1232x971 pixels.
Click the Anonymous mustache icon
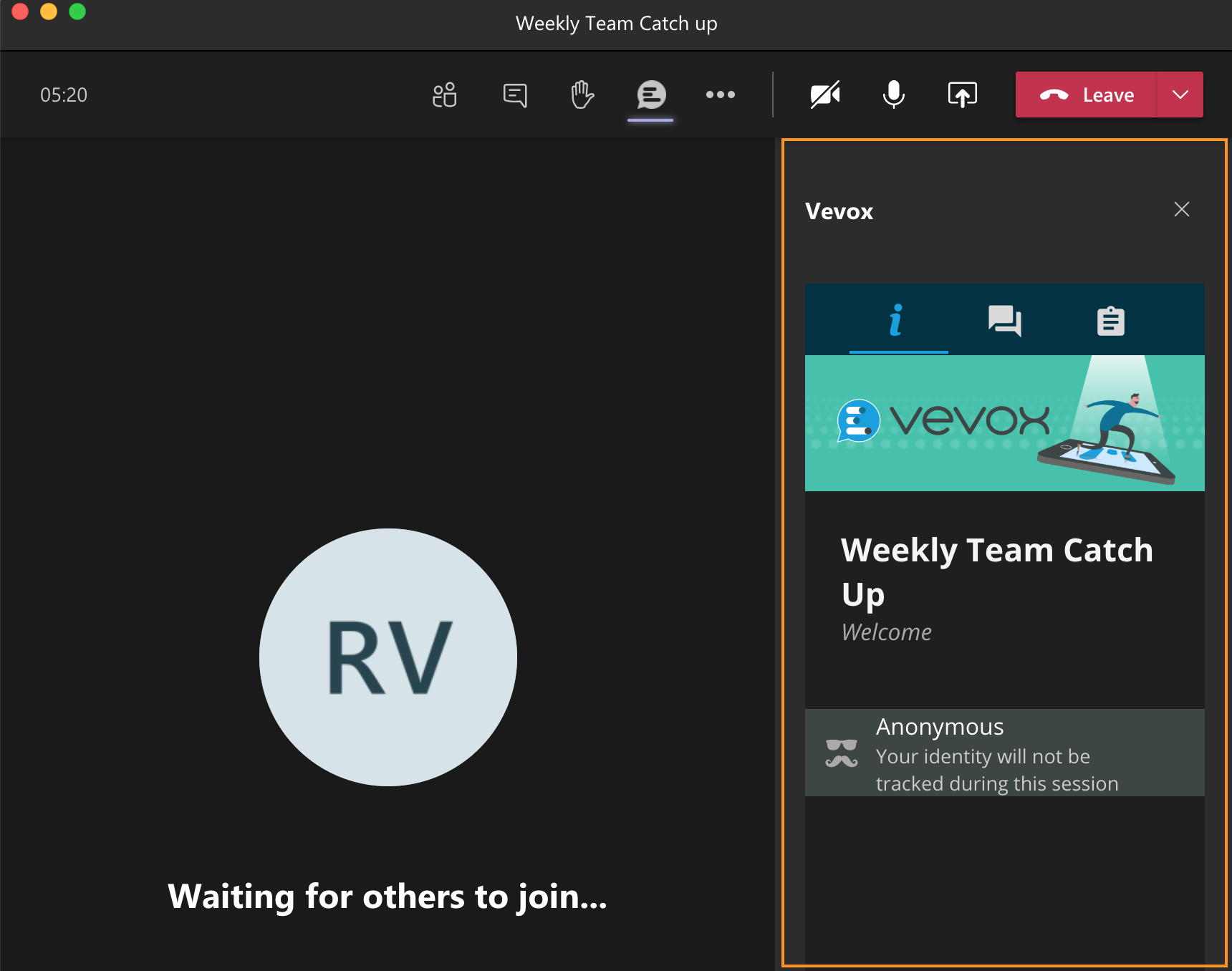click(840, 753)
